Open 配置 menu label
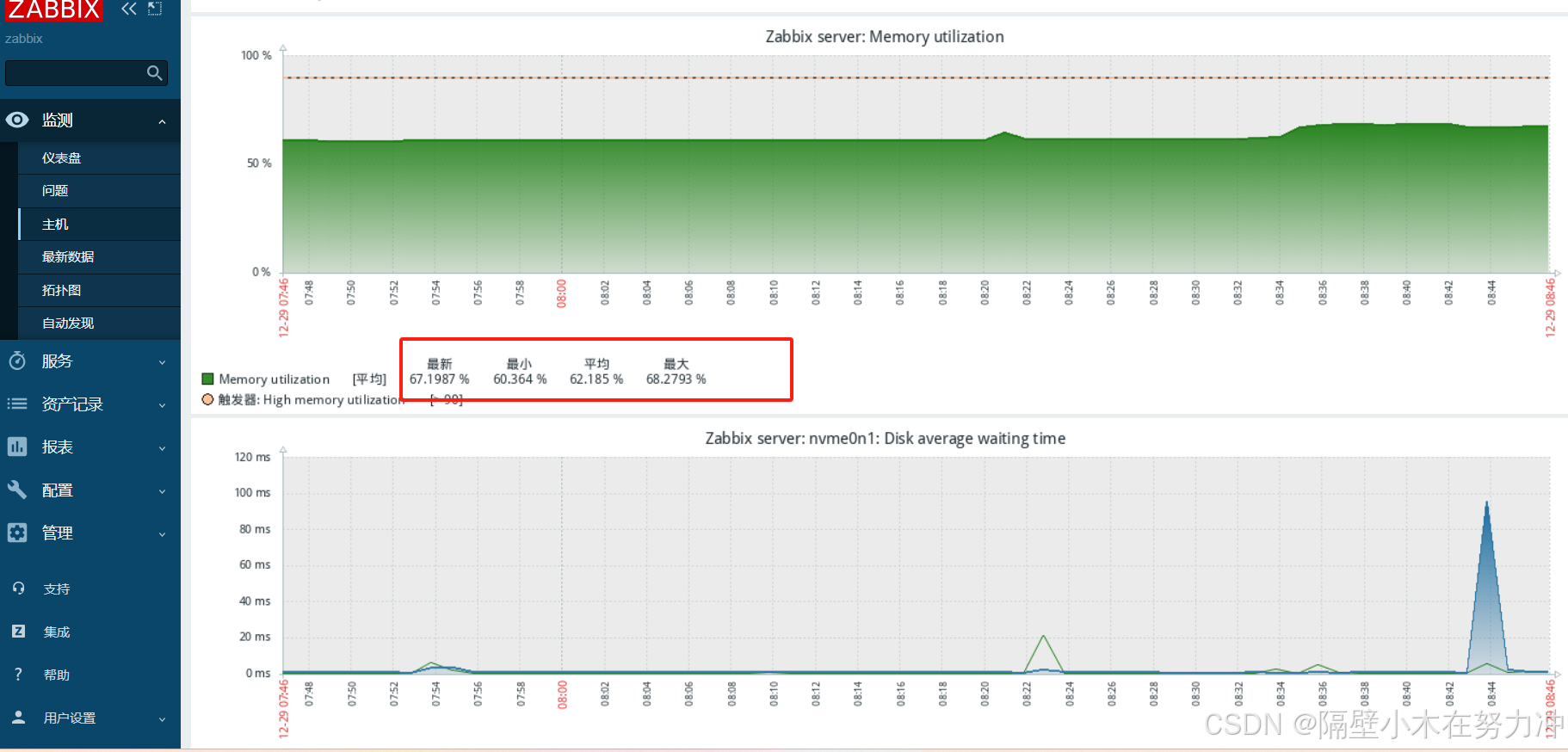The width and height of the screenshot is (1568, 752). point(58,490)
